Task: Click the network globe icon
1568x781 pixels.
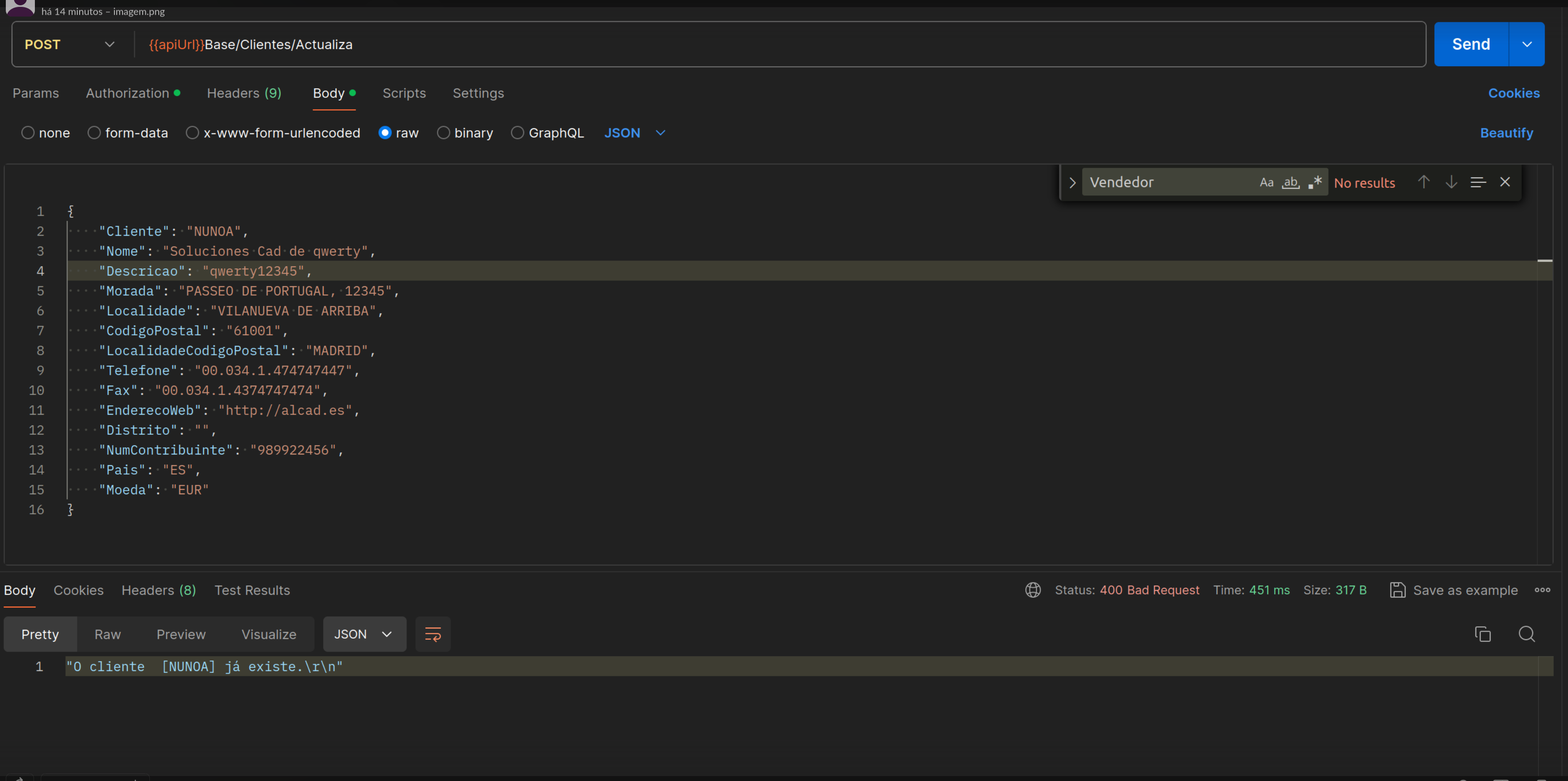Action: 1032,590
